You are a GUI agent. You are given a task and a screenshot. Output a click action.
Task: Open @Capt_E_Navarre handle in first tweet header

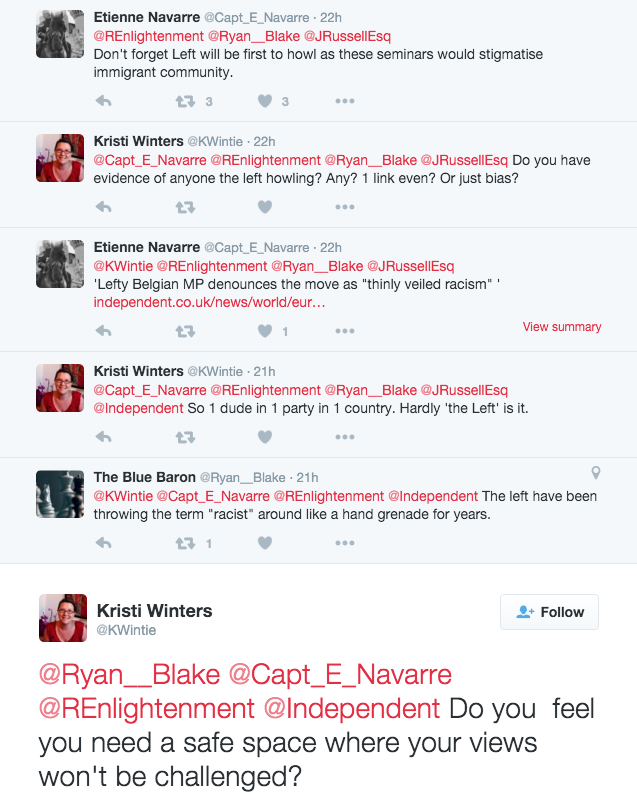pos(257,18)
